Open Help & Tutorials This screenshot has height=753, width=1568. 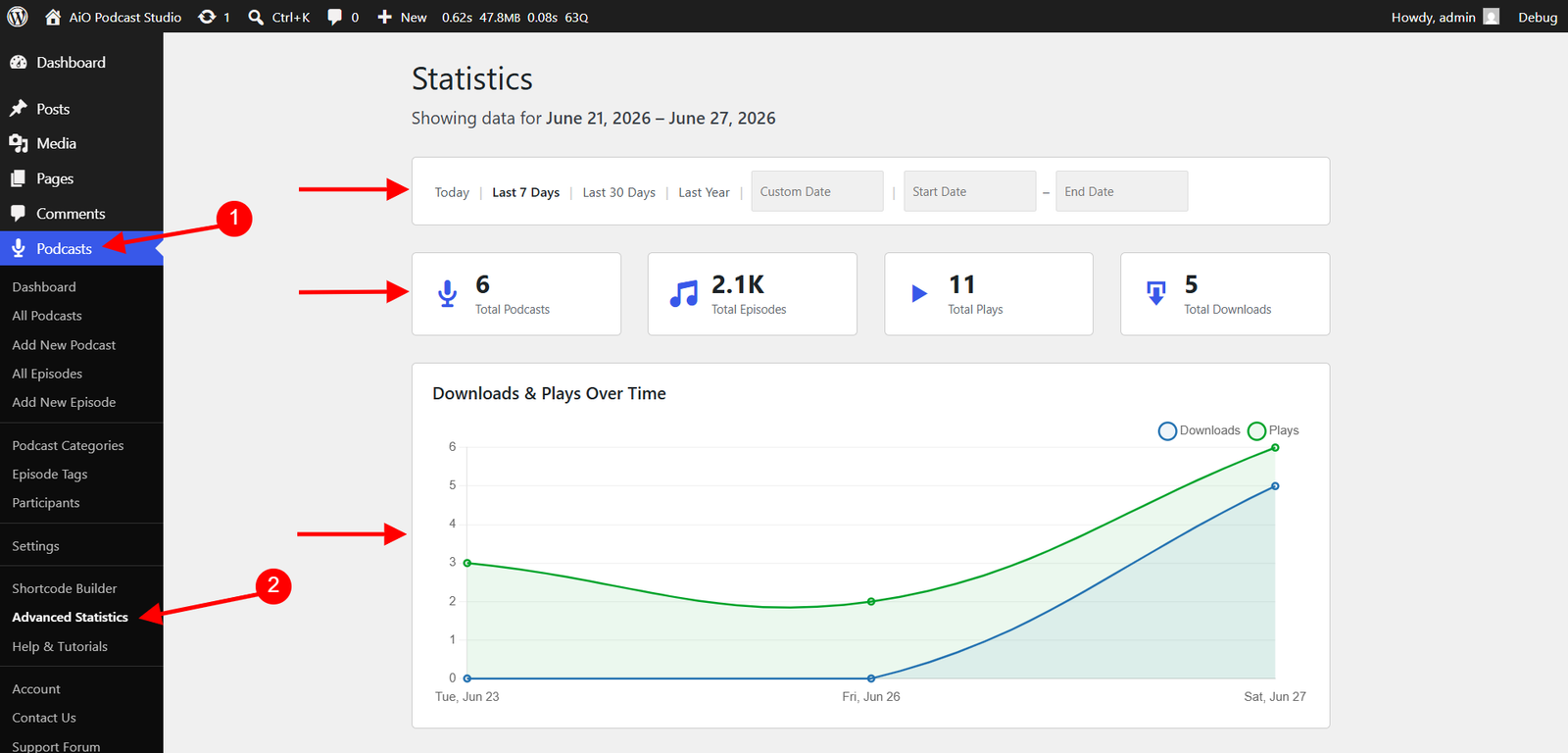[x=60, y=646]
